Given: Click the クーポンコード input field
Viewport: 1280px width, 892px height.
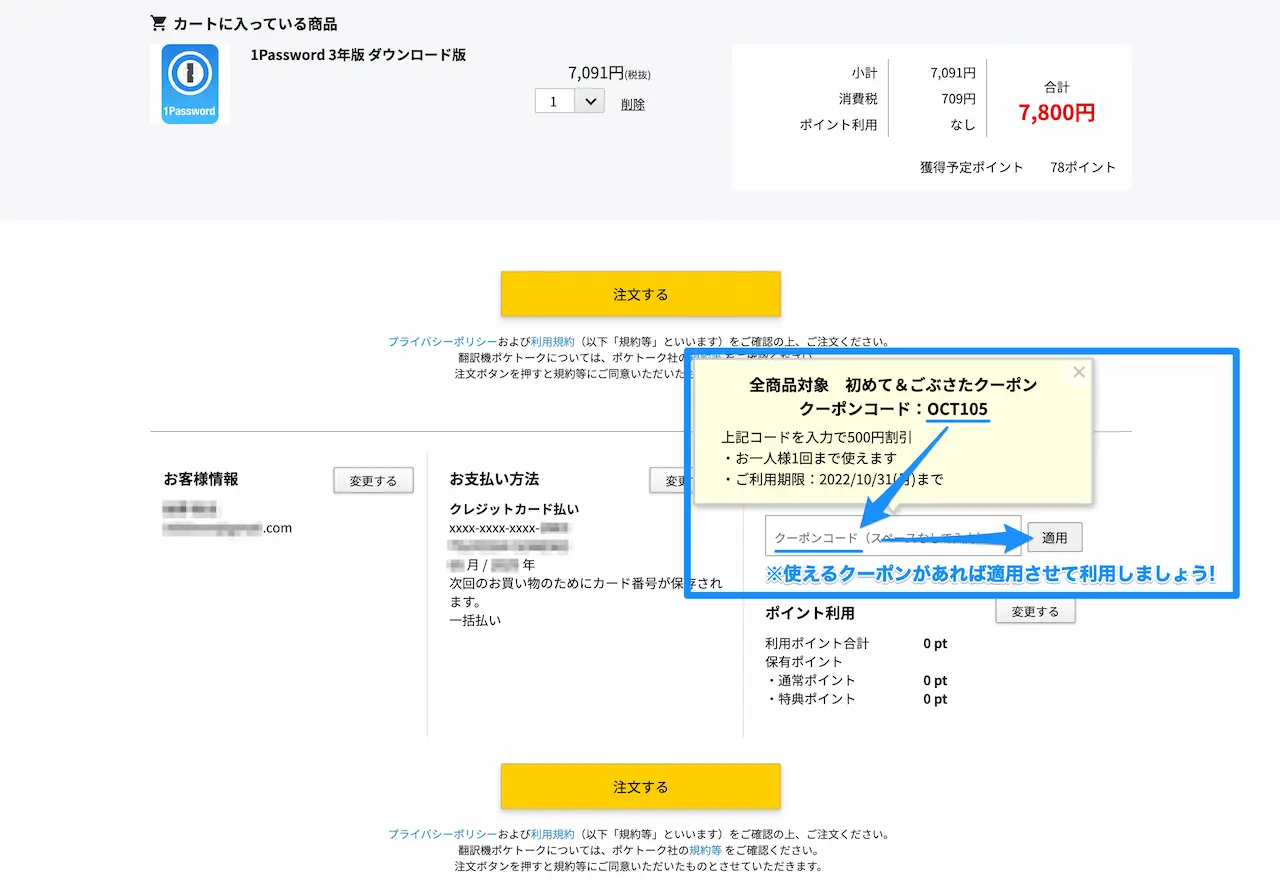Looking at the screenshot, I should coord(893,537).
